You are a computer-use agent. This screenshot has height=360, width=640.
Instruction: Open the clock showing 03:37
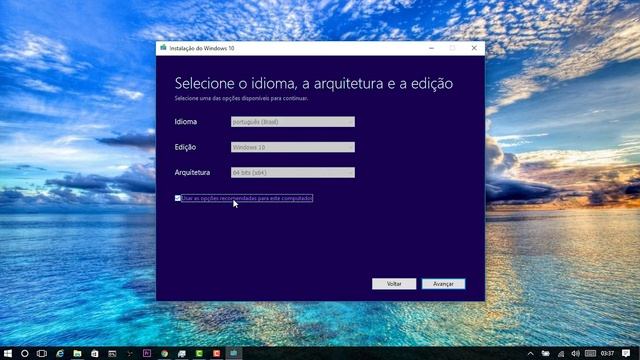pos(607,353)
